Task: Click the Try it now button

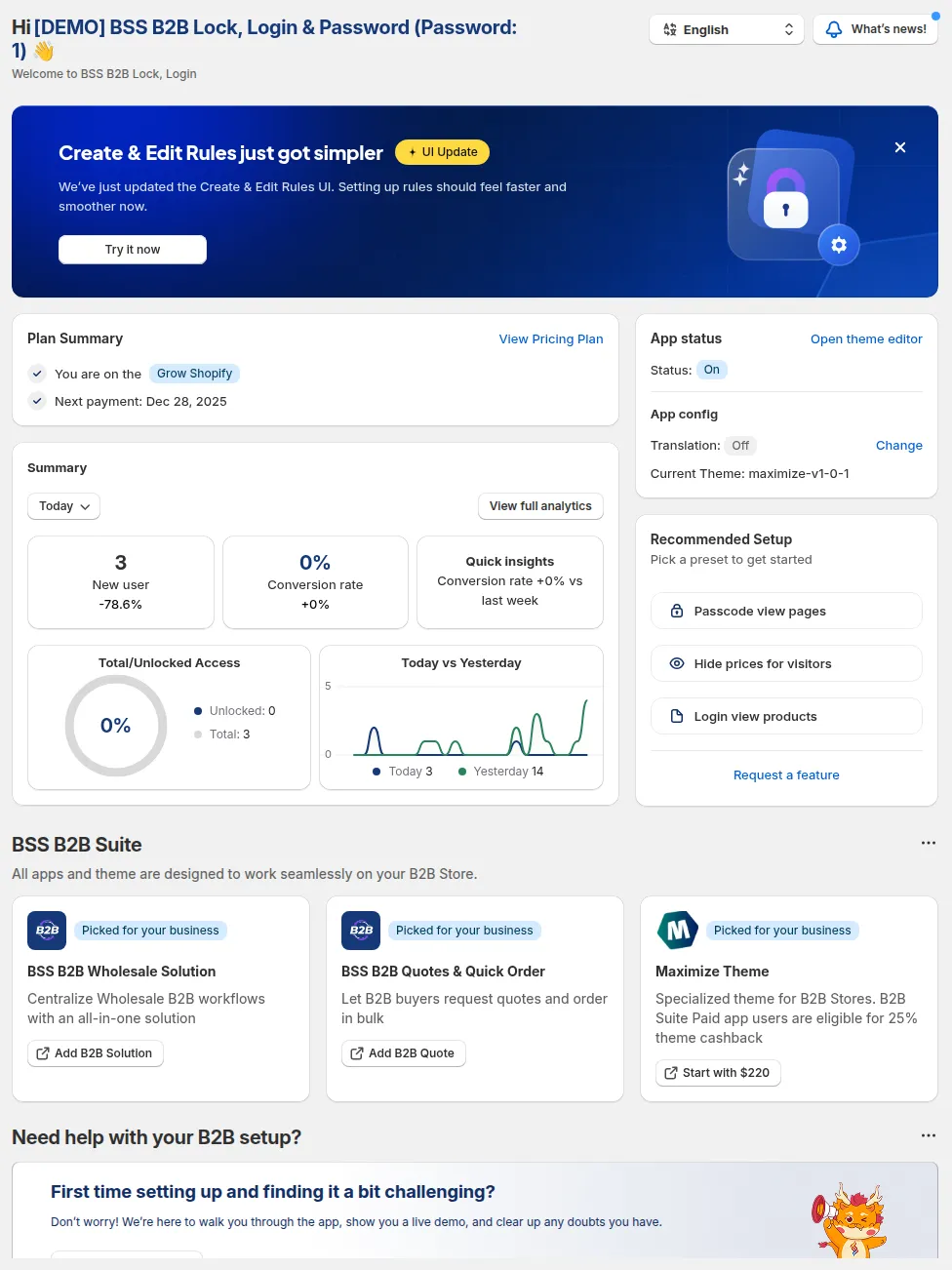Action: point(133,250)
